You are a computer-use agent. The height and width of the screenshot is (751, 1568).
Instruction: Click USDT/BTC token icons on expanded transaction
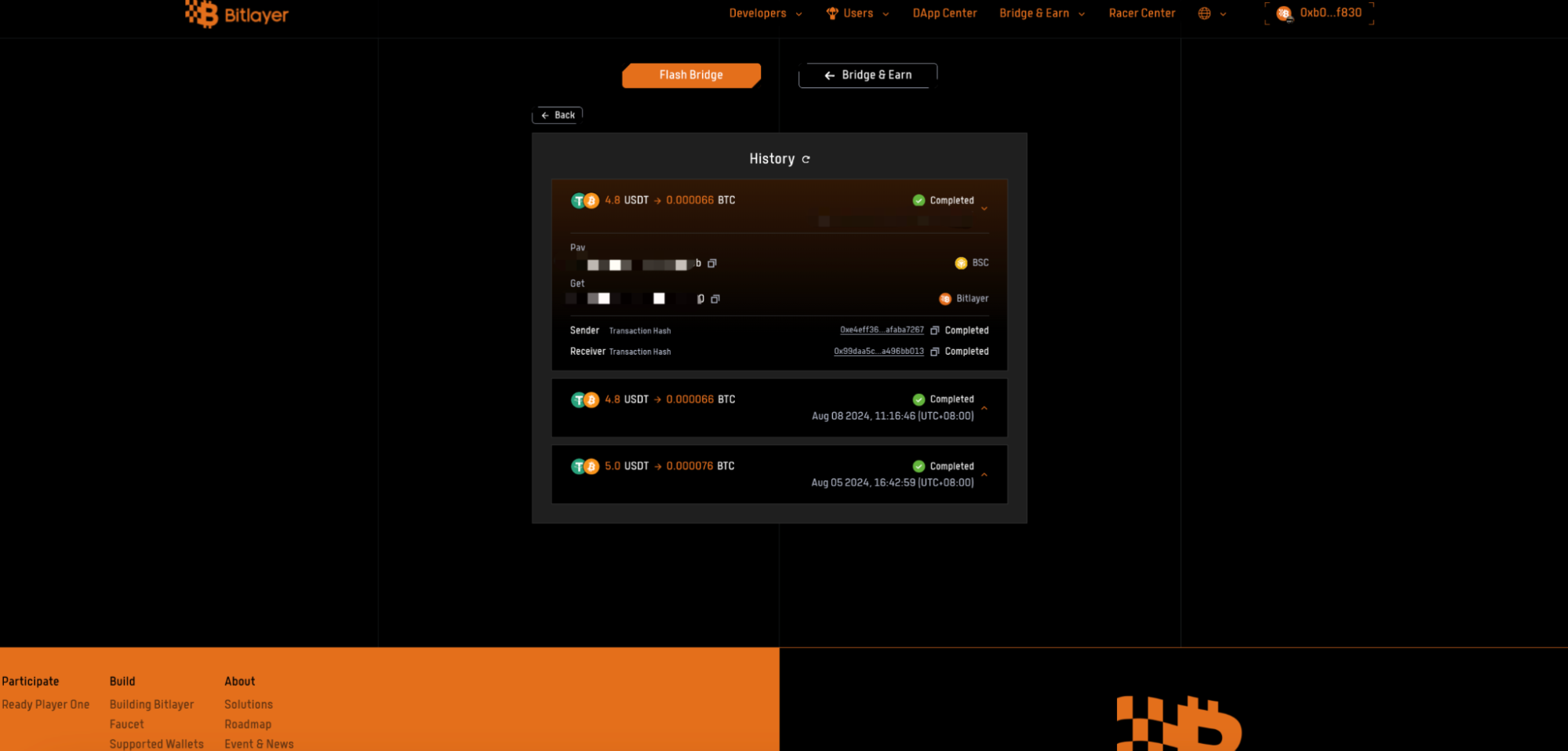[585, 201]
